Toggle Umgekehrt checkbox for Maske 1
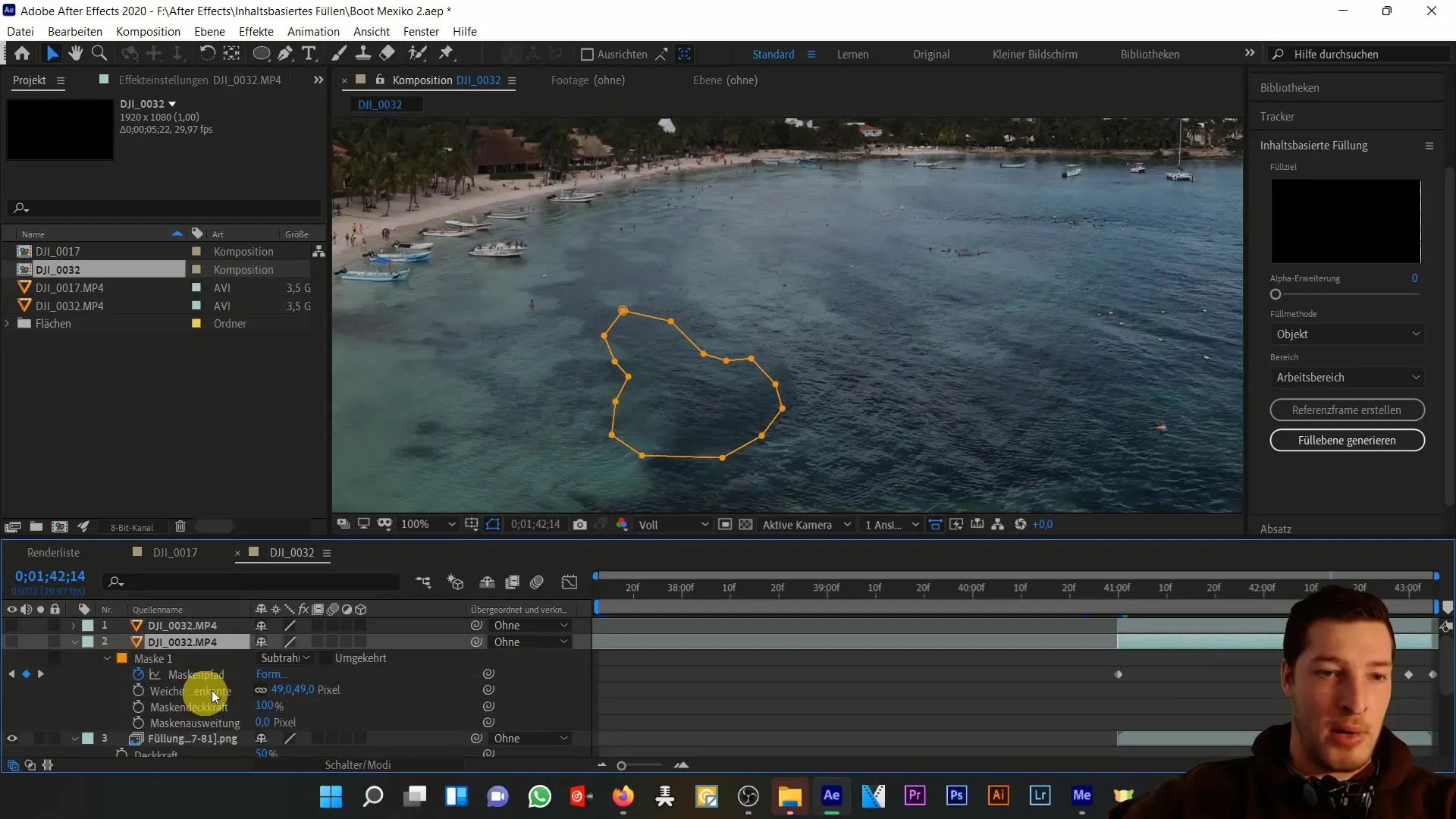The image size is (1456, 819). click(x=325, y=658)
